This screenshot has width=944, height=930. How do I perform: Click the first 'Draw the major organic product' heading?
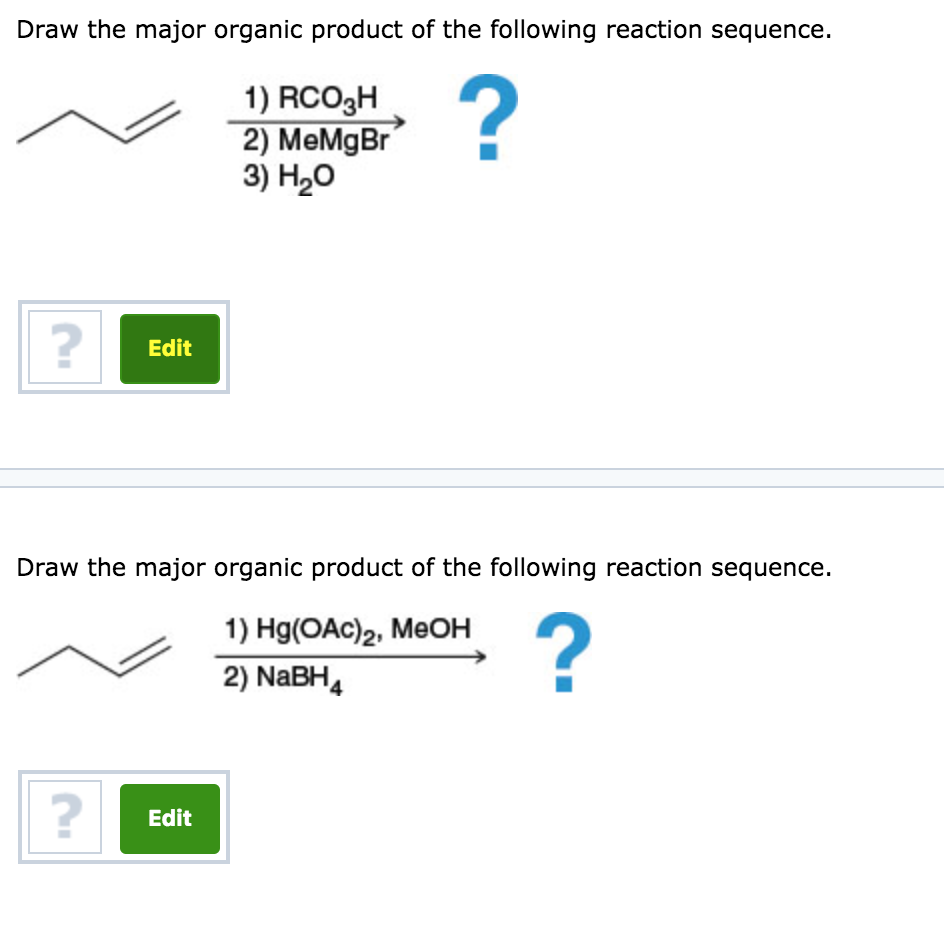(x=420, y=29)
